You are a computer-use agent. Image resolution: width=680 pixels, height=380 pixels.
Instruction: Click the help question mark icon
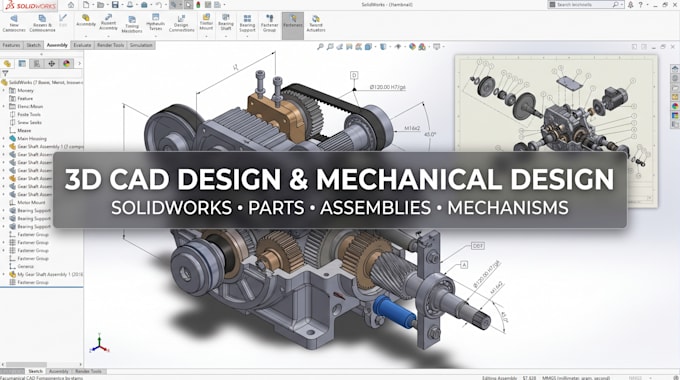[640, 5]
